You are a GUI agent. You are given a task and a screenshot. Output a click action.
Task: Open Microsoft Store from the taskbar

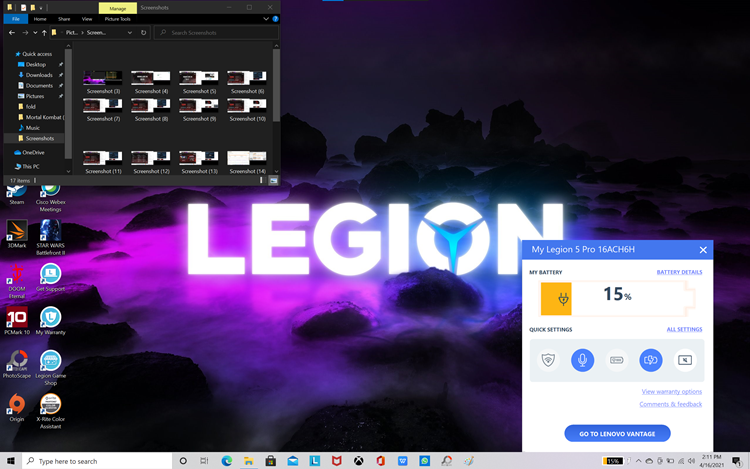pyautogui.click(x=271, y=461)
